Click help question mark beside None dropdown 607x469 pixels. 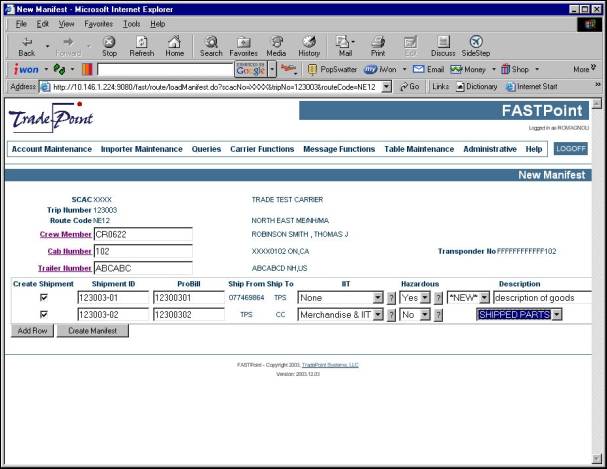point(391,298)
